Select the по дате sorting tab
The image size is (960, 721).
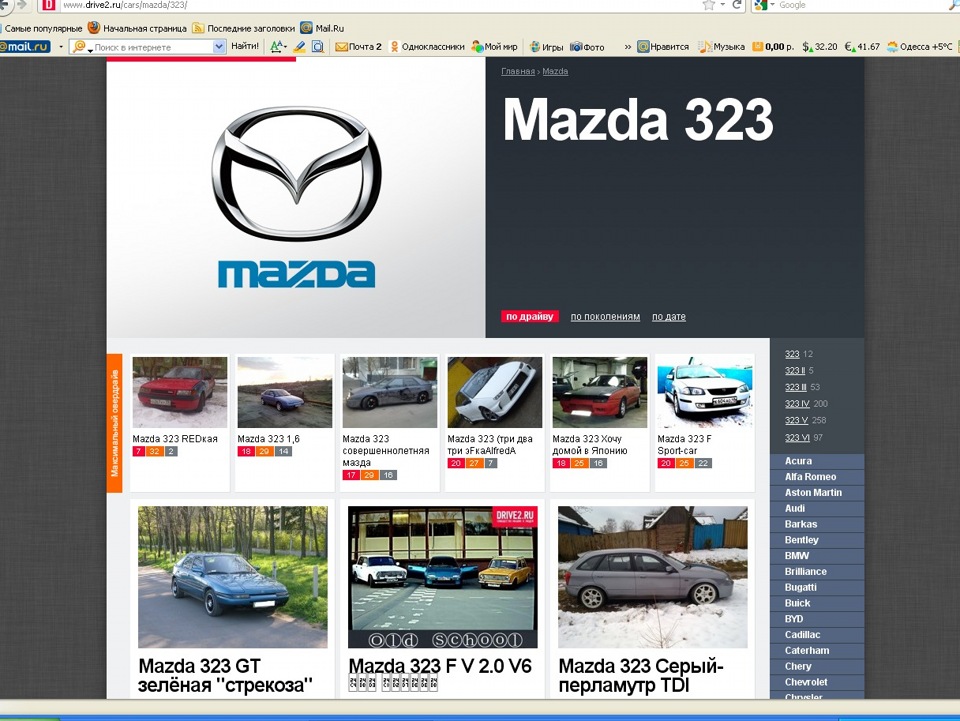669,316
